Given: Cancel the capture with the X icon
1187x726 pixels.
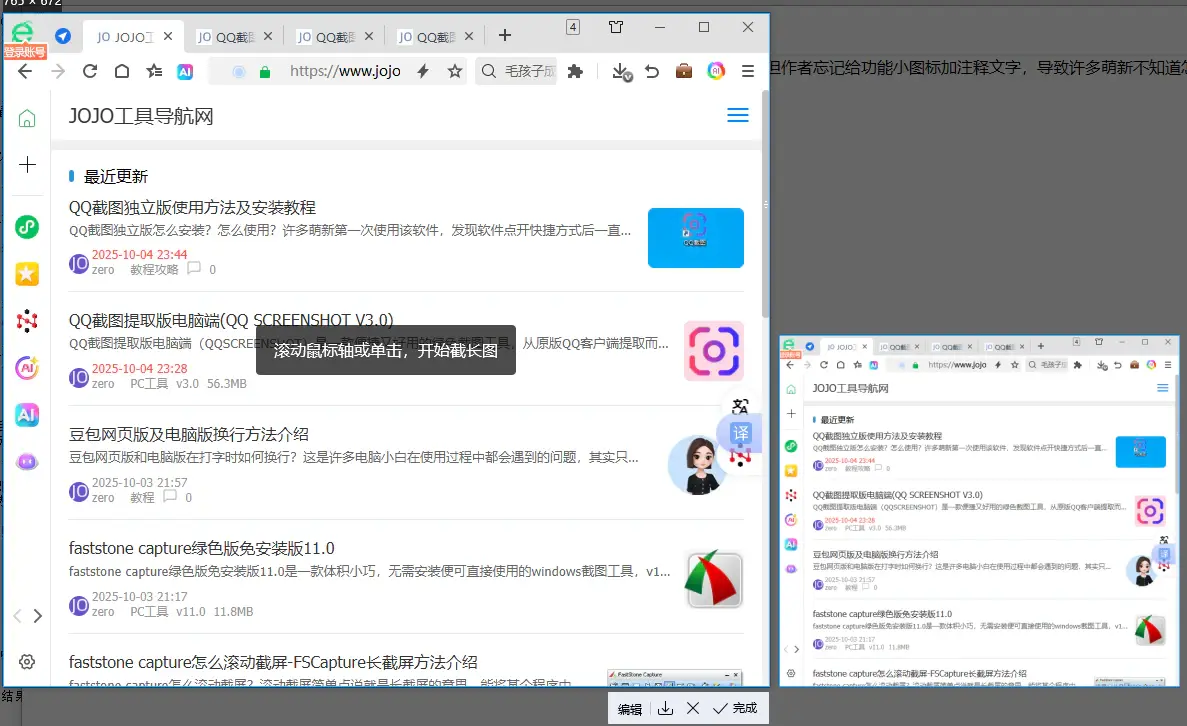Looking at the screenshot, I should click(692, 708).
